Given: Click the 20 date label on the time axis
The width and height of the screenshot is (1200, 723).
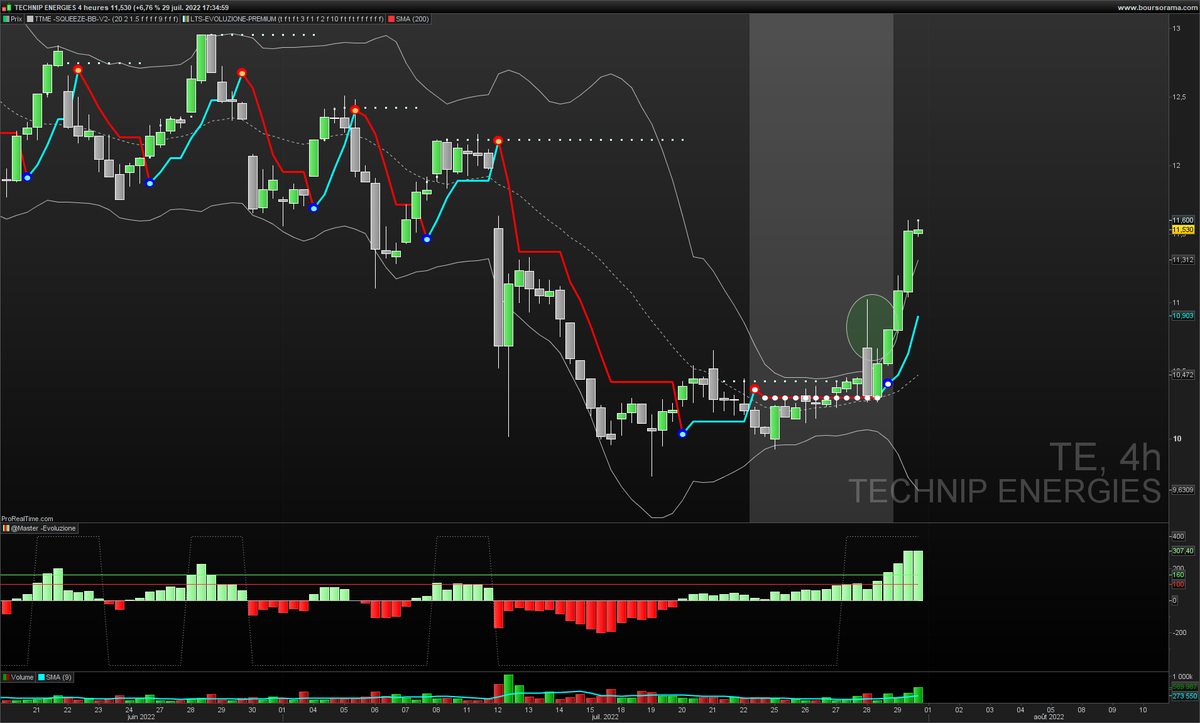Looking at the screenshot, I should coord(681,709).
